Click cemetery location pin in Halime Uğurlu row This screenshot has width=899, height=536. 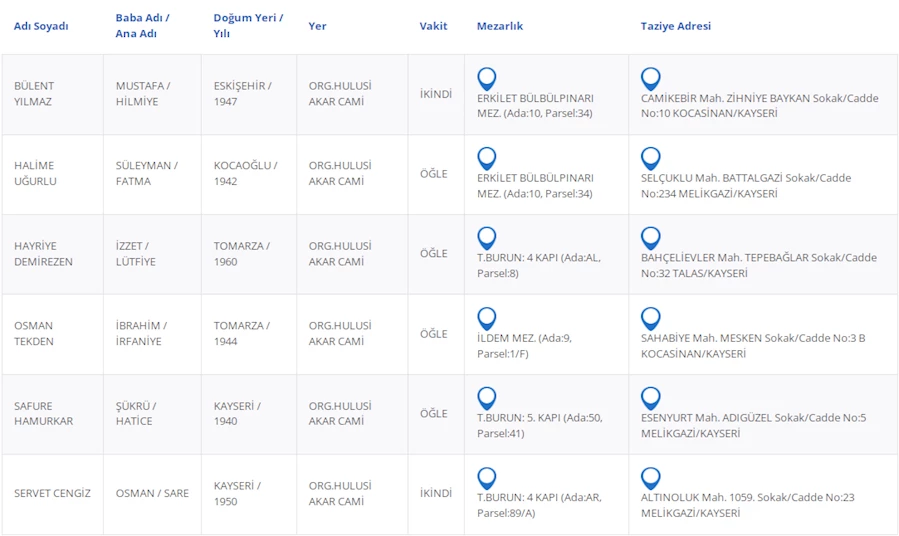tap(487, 157)
